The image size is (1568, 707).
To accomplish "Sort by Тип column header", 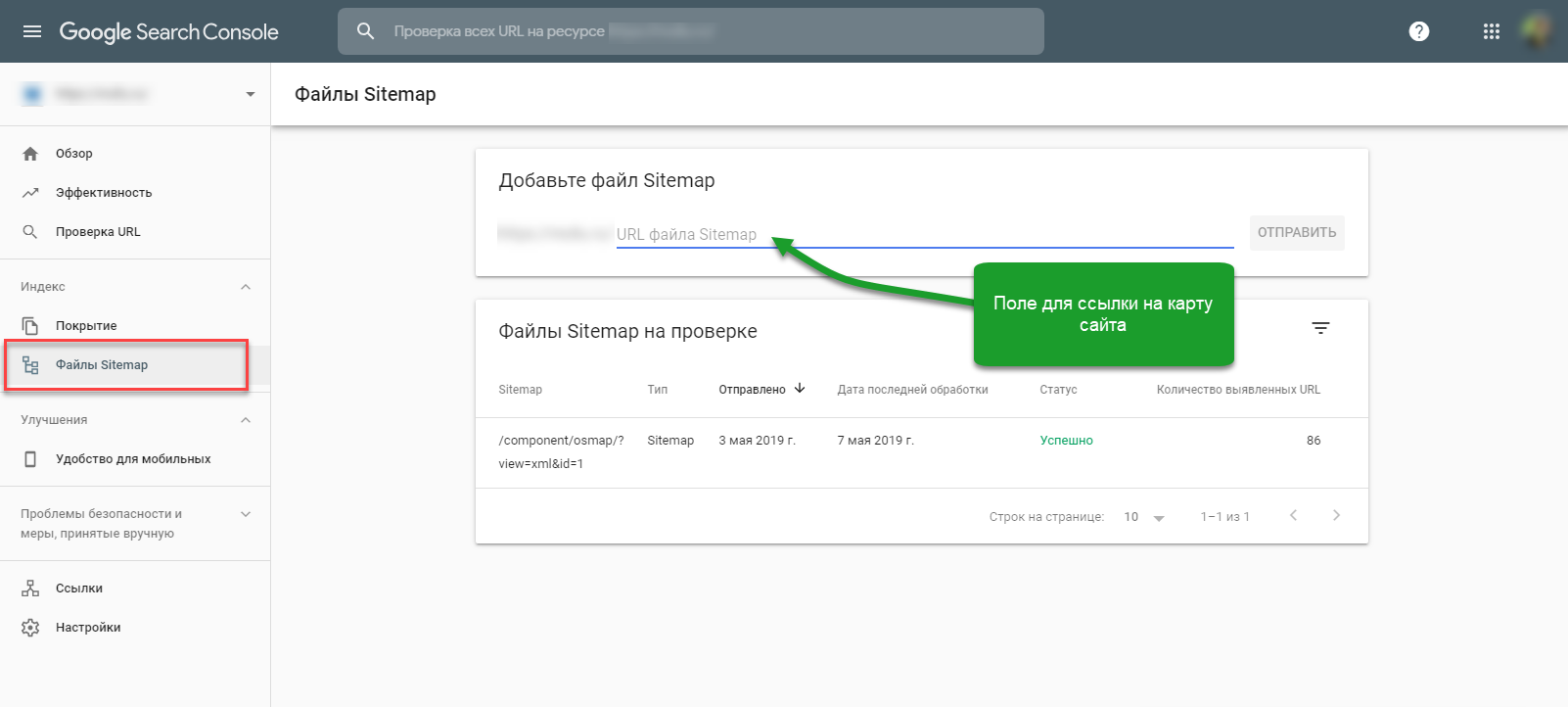I will pos(658,390).
